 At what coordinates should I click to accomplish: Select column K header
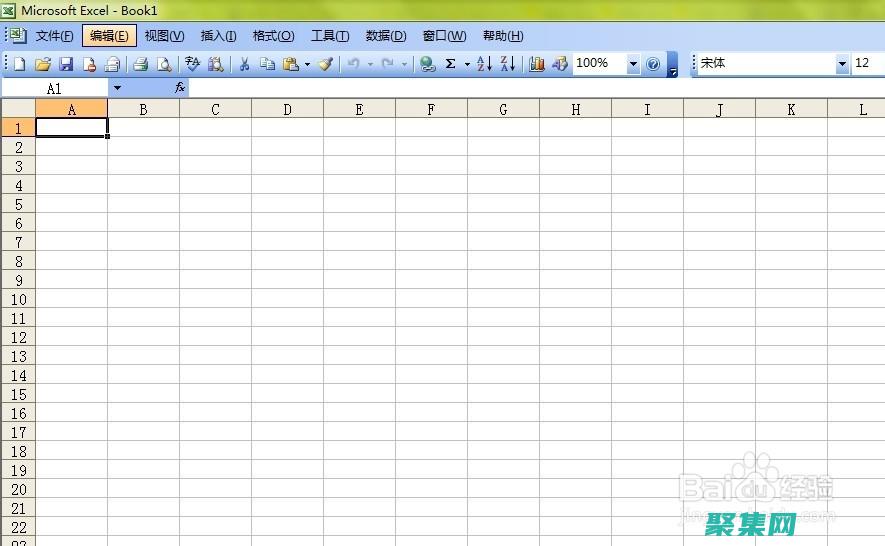[791, 109]
